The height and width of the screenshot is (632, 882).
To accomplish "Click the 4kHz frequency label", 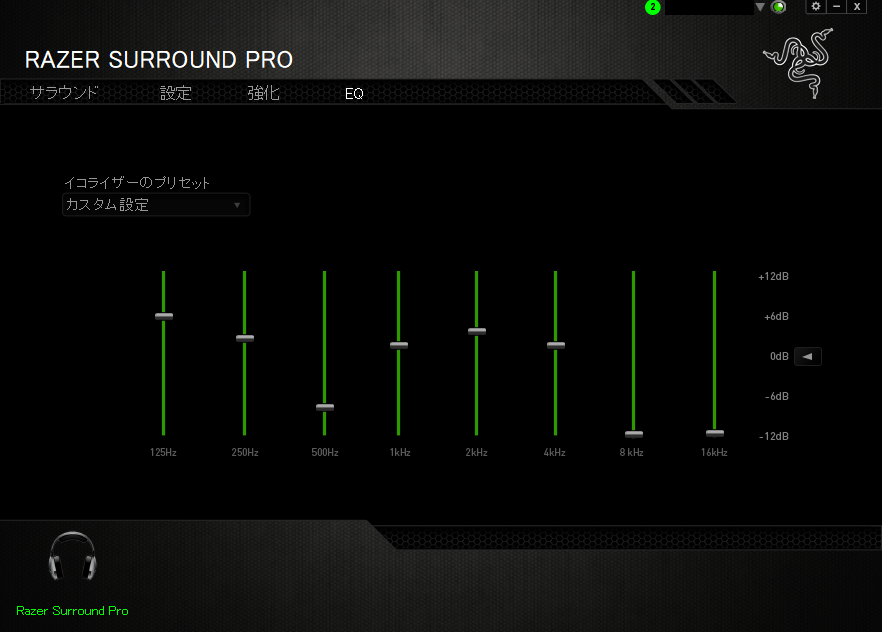I will tap(555, 452).
